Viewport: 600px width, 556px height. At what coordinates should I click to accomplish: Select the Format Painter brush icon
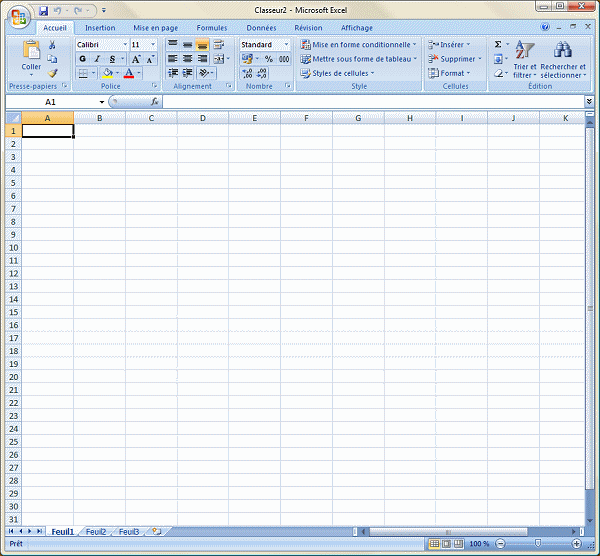52,73
